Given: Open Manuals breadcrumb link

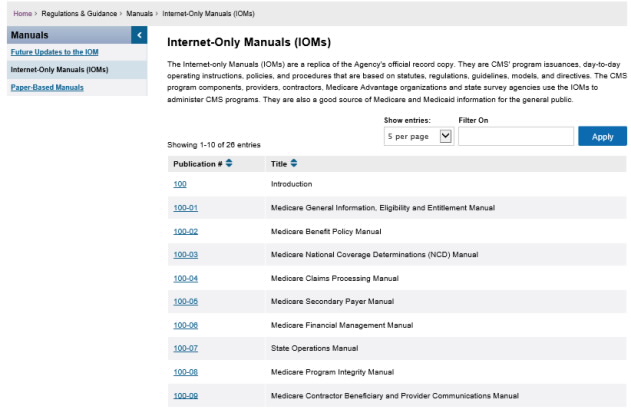Looking at the screenshot, I should pyautogui.click(x=139, y=12).
